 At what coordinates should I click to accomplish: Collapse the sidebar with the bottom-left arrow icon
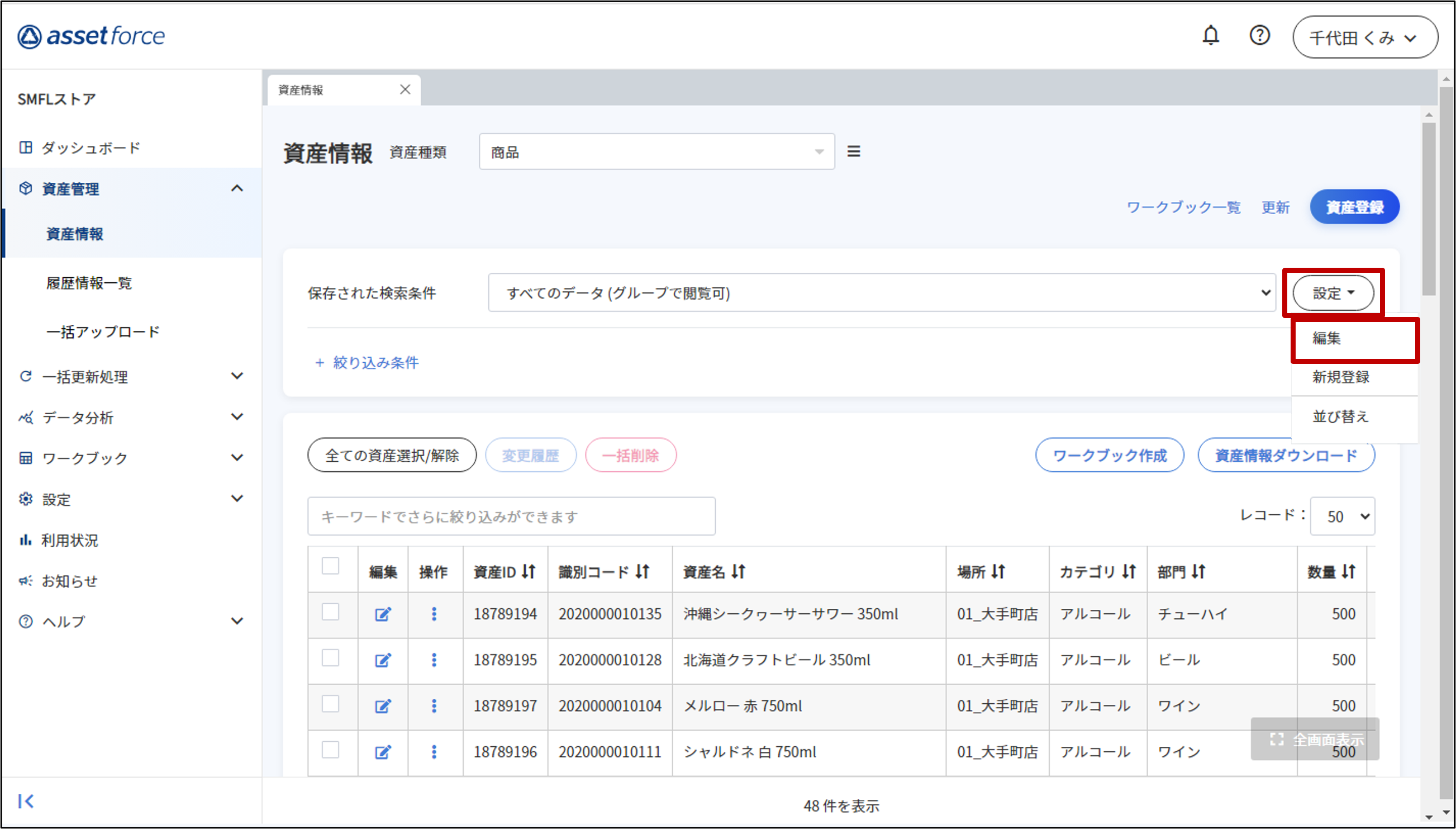pos(26,801)
